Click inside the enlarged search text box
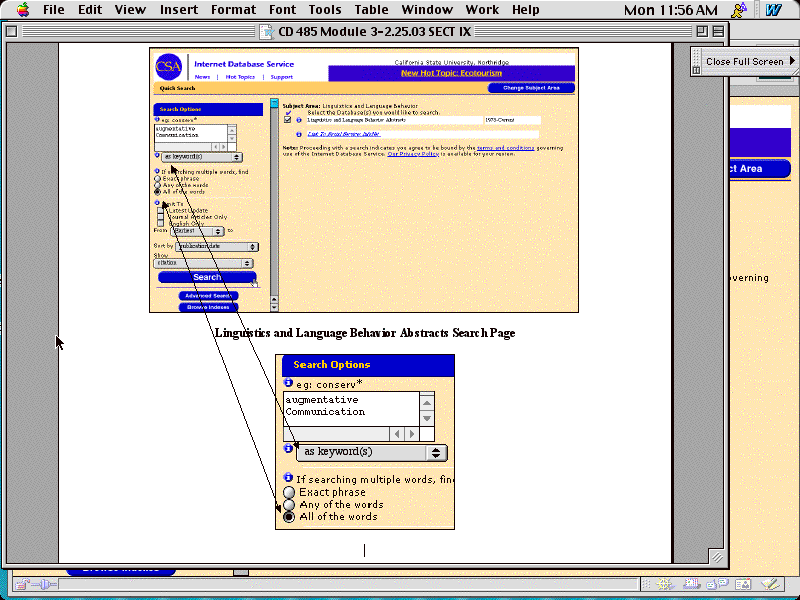 (x=351, y=409)
